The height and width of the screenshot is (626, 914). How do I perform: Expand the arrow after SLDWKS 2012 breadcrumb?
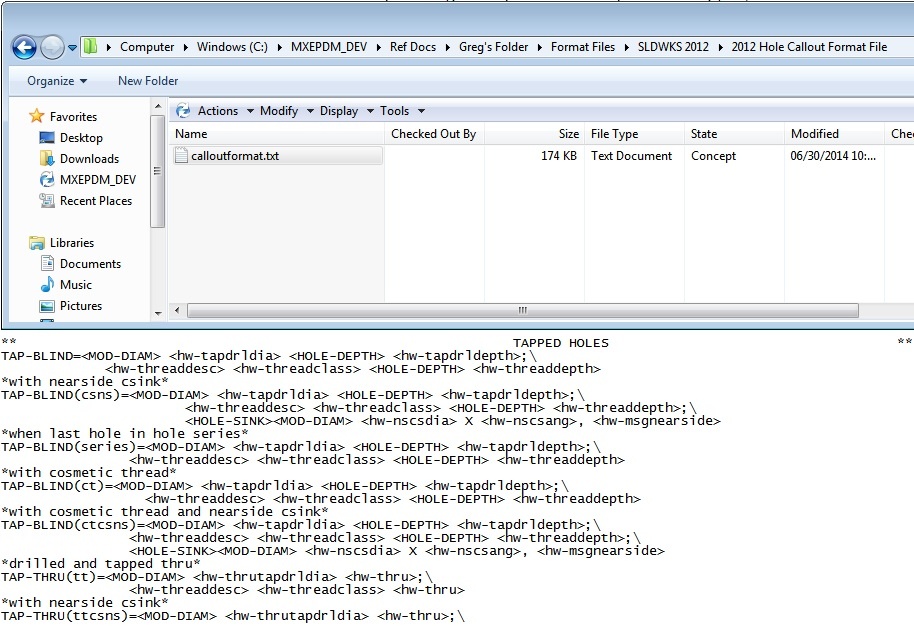pos(720,47)
